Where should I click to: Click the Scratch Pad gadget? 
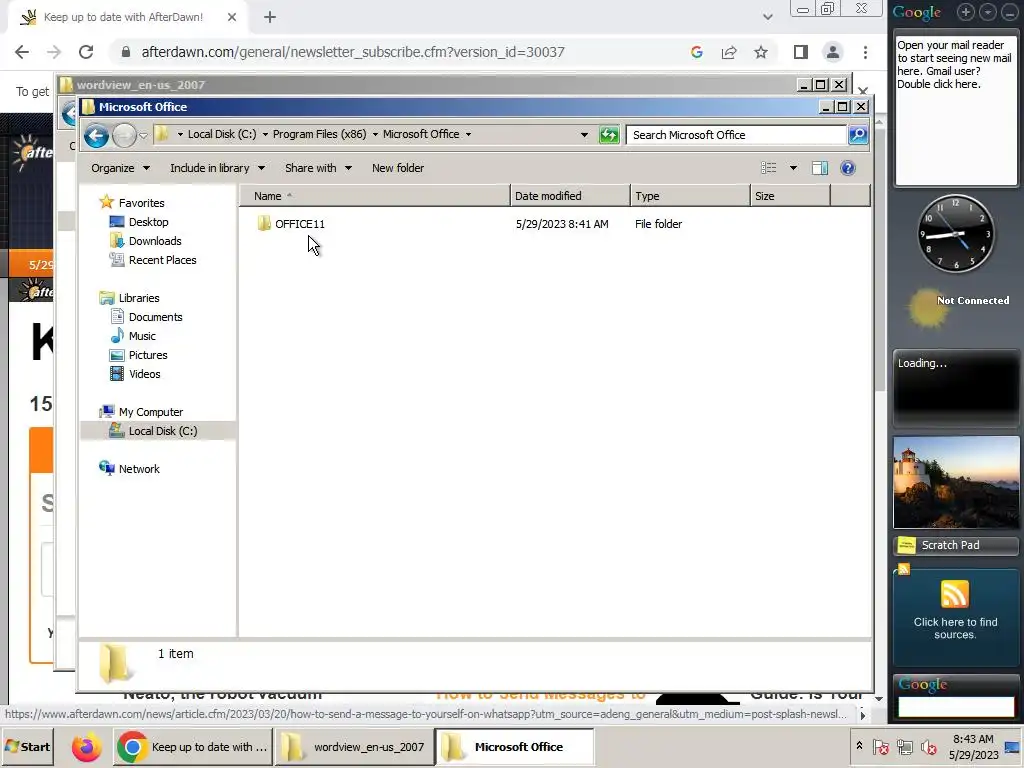956,545
